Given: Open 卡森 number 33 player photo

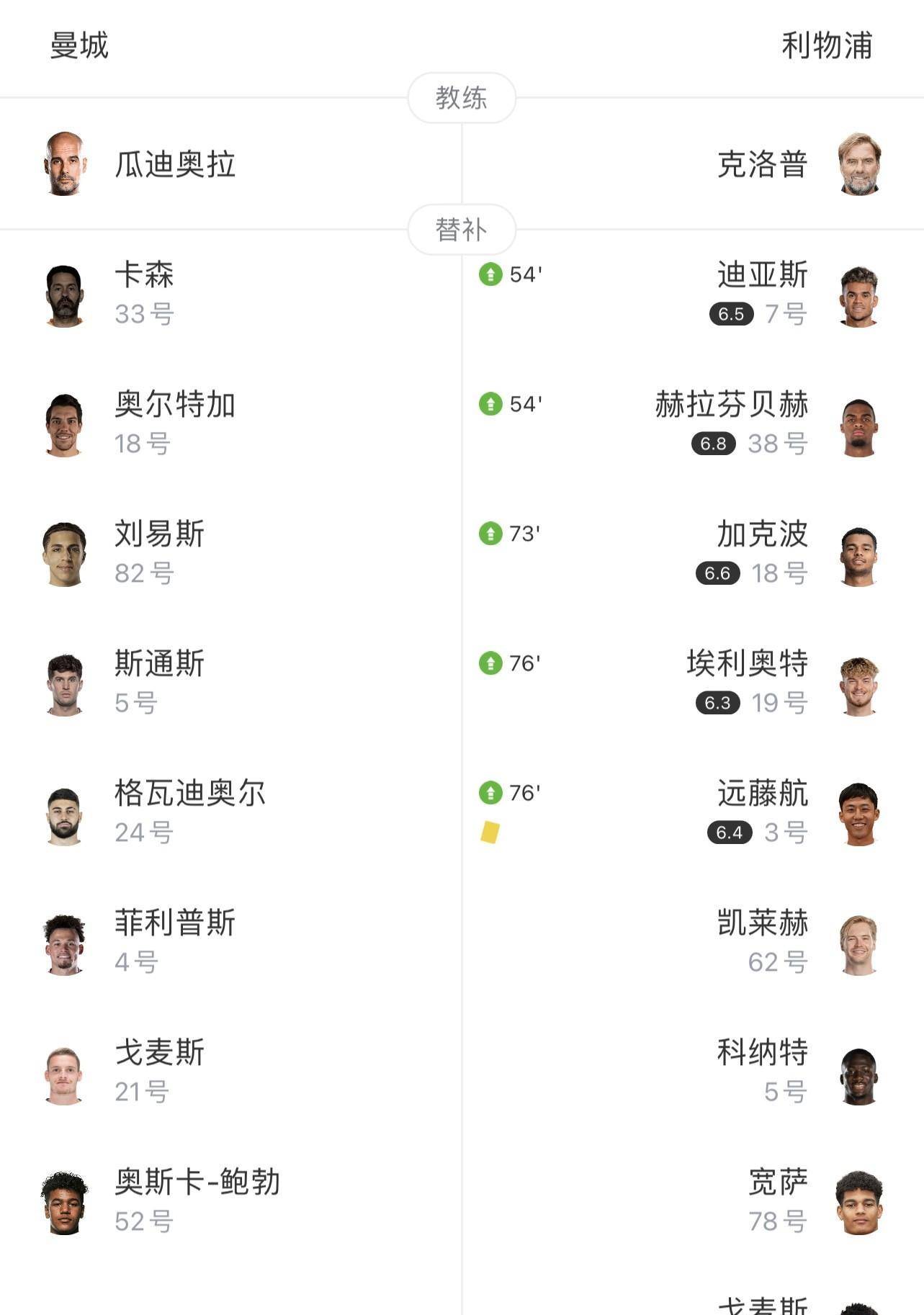Looking at the screenshot, I should coord(65,296).
